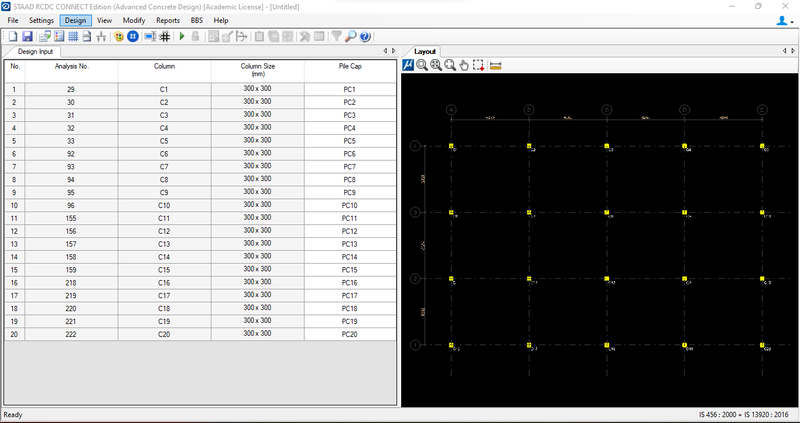Click right tab-scroll arrow in Design Input pane
The image size is (800, 423).
click(x=393, y=51)
